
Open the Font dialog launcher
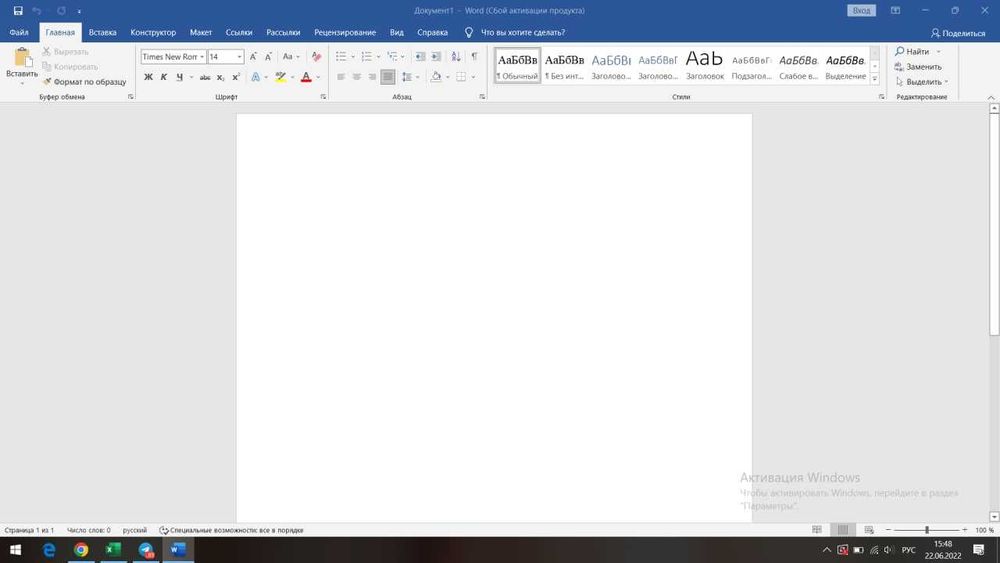pyautogui.click(x=323, y=97)
